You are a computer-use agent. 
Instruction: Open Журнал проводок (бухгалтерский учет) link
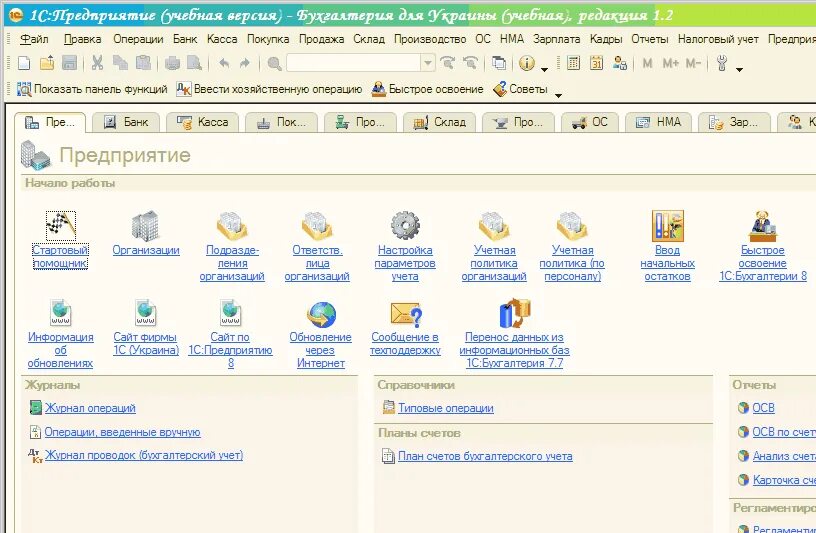click(x=144, y=455)
